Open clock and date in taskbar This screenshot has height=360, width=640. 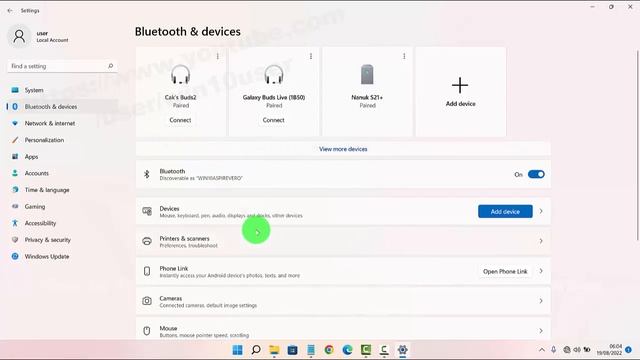[609, 350]
